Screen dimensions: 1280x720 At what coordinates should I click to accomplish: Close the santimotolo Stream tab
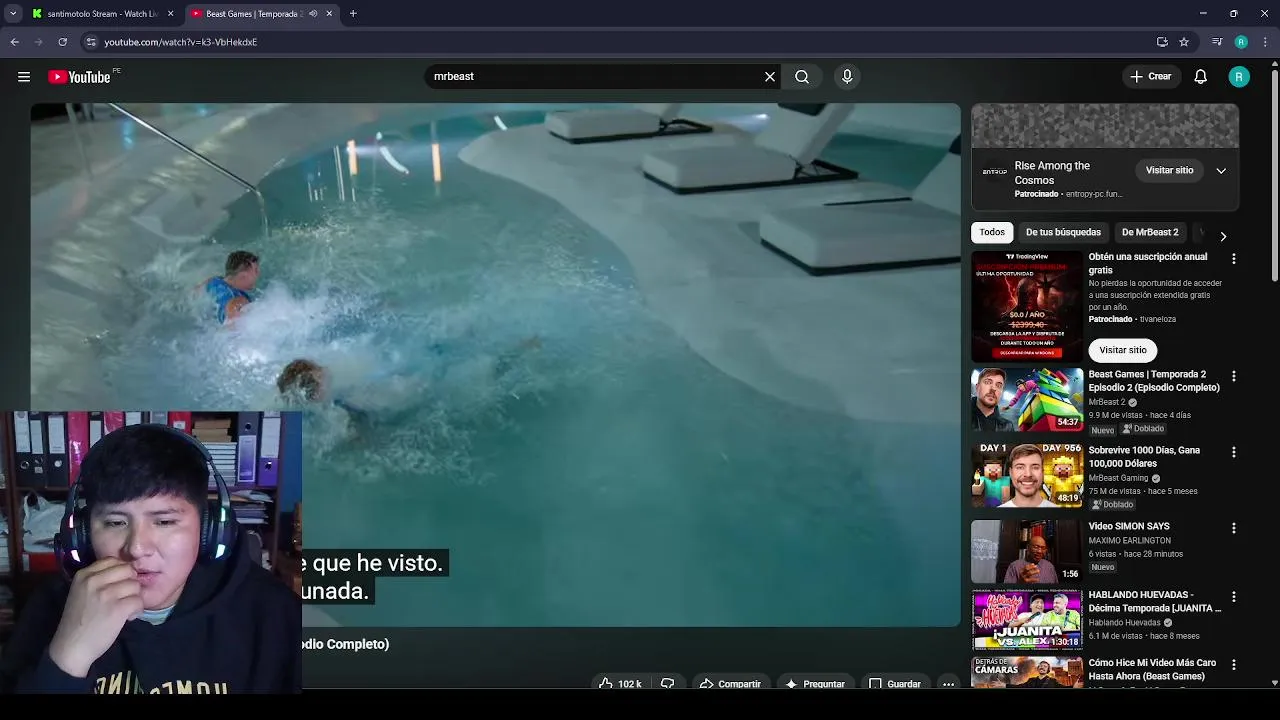[170, 14]
